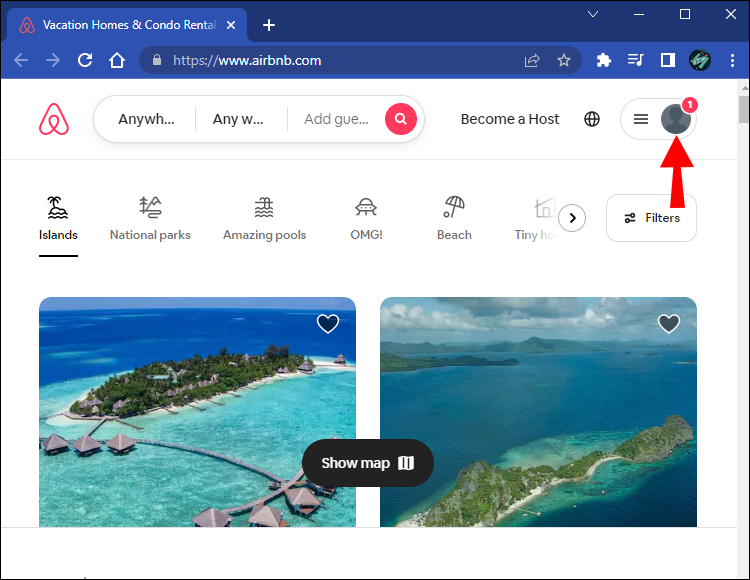Viewport: 750px width, 580px height.
Task: Open the Any week date picker
Action: [x=239, y=119]
